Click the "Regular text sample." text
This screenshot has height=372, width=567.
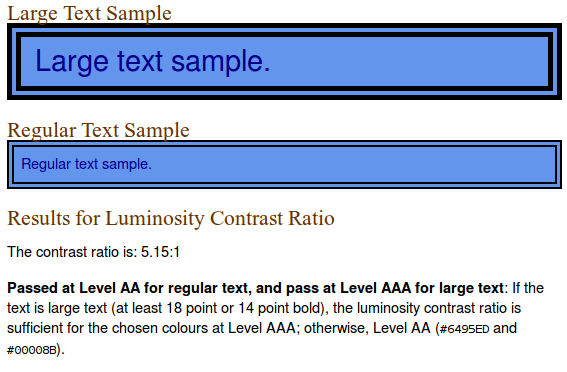pos(86,164)
